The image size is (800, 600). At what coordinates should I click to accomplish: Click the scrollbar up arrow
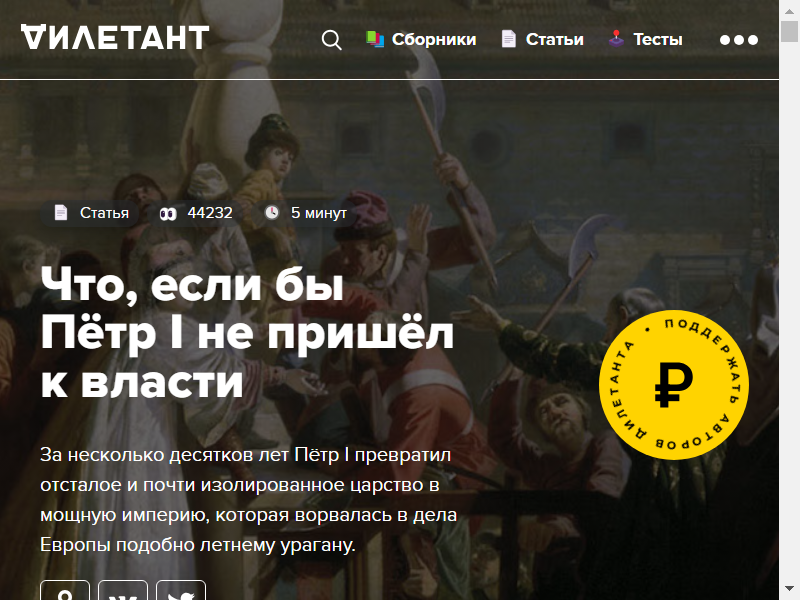(789, 10)
